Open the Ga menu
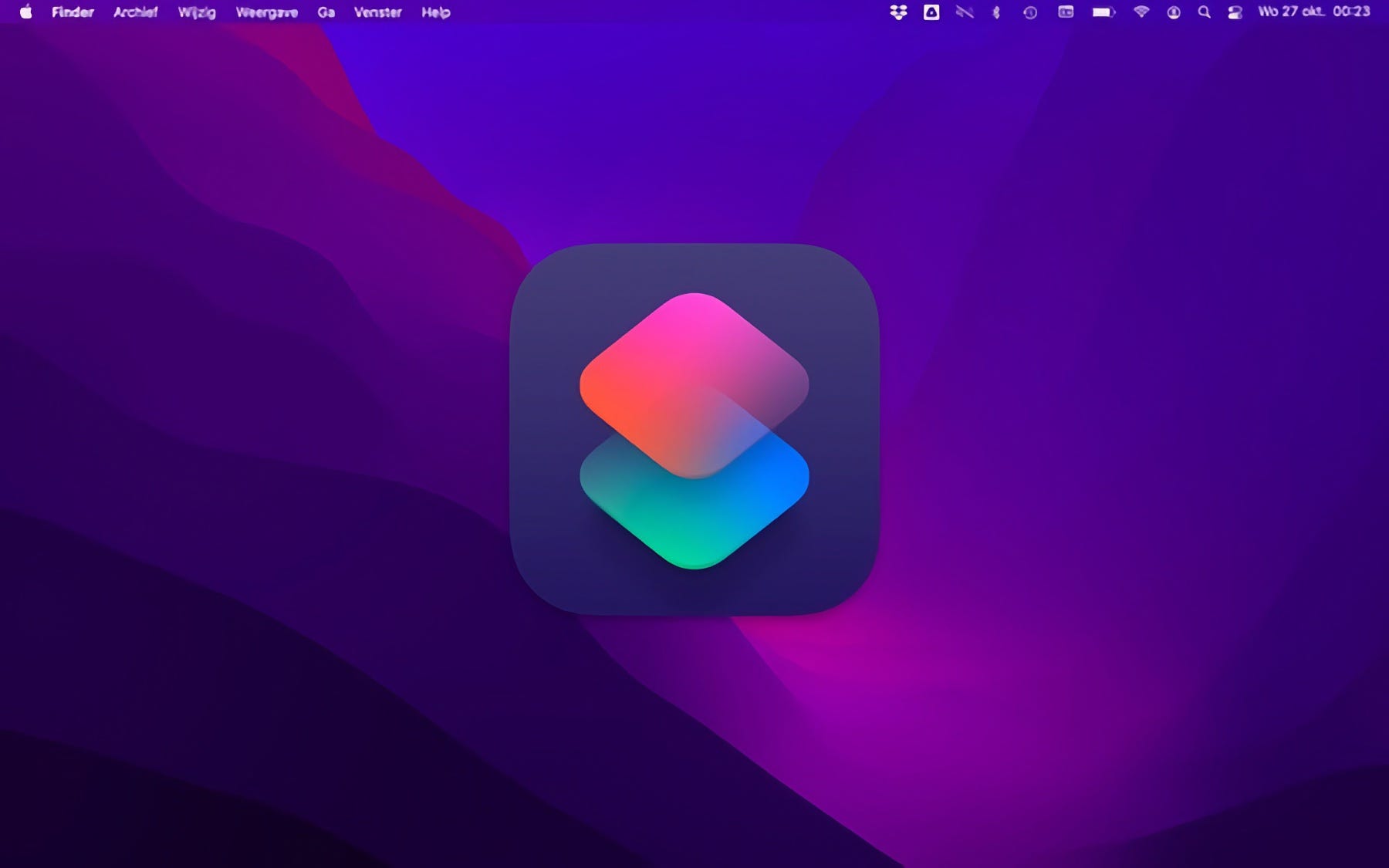Screen dimensions: 1389x868 (326, 12)
